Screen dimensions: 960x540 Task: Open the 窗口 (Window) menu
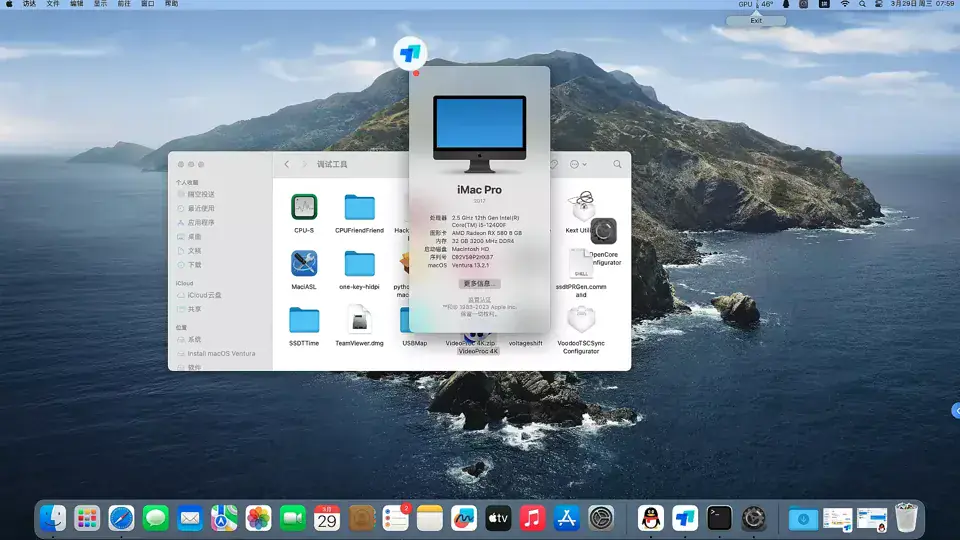[x=148, y=4]
